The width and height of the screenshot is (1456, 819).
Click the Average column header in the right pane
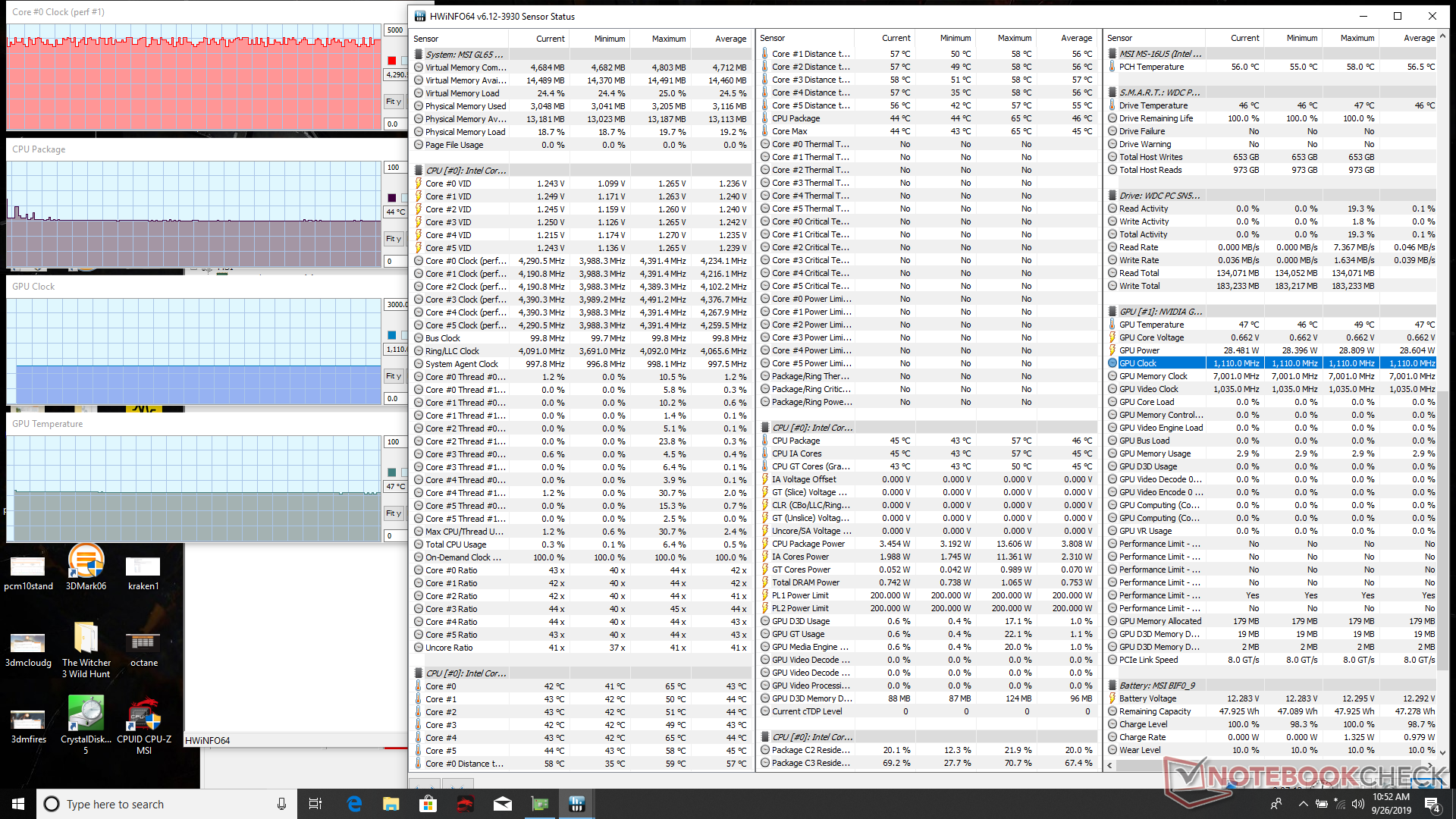[x=1418, y=38]
